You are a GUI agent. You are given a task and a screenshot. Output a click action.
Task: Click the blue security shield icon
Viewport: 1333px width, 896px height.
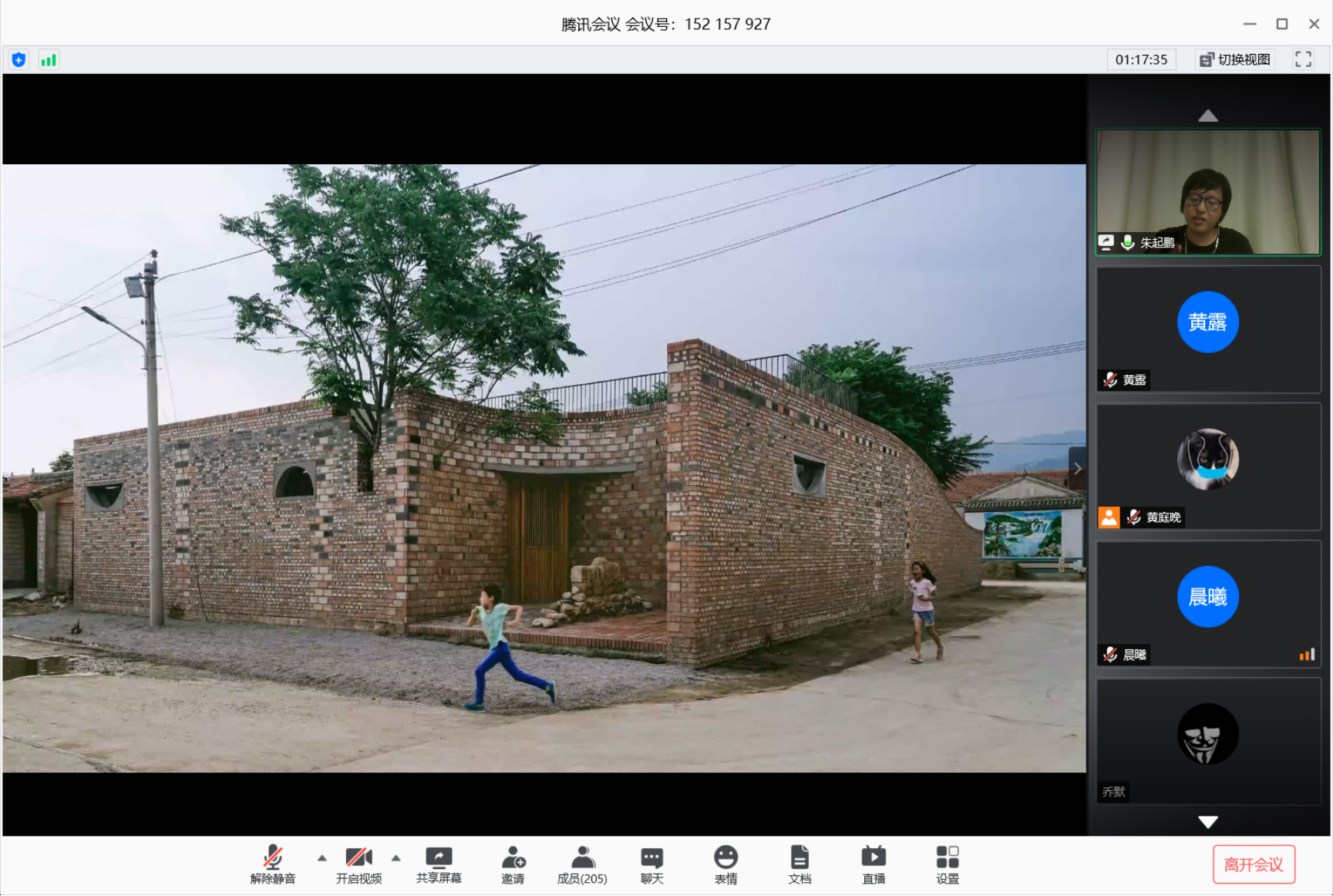click(19, 59)
